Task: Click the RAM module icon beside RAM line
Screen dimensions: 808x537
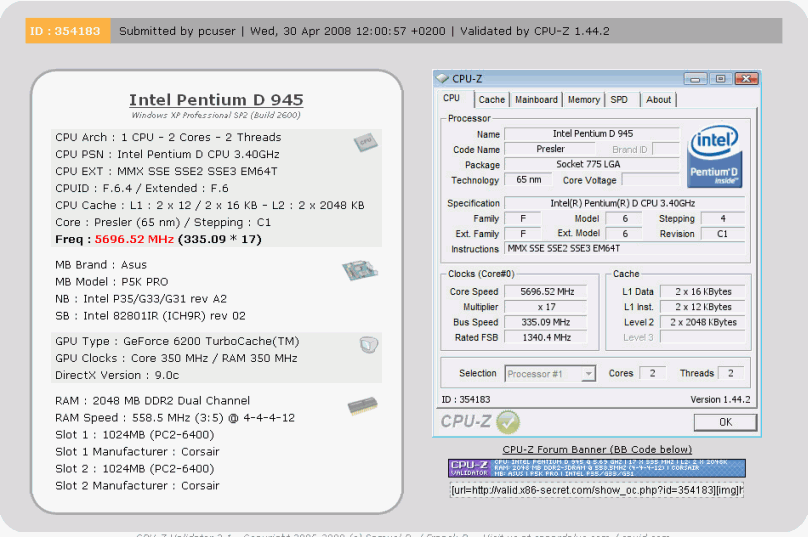Action: pos(363,406)
